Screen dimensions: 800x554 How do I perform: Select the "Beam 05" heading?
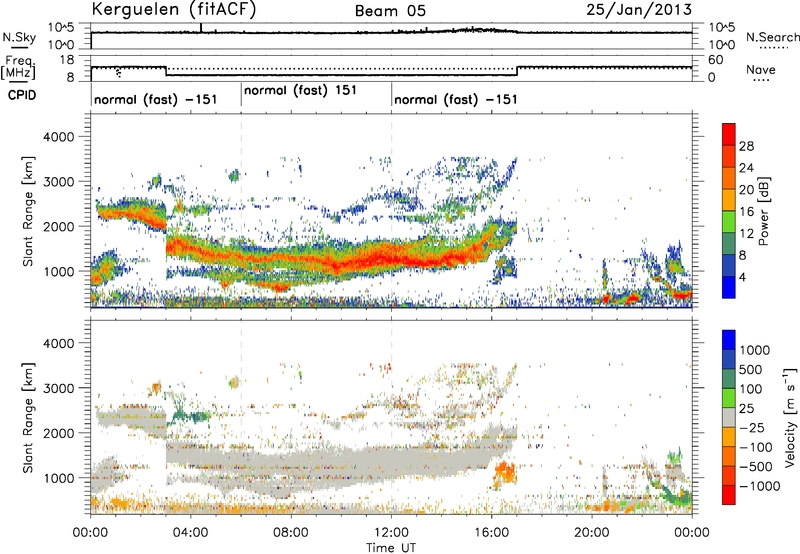[x=390, y=11]
